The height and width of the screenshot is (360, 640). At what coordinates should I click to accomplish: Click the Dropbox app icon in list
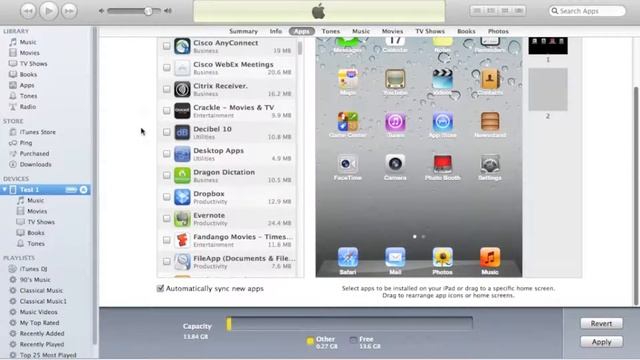[182, 197]
